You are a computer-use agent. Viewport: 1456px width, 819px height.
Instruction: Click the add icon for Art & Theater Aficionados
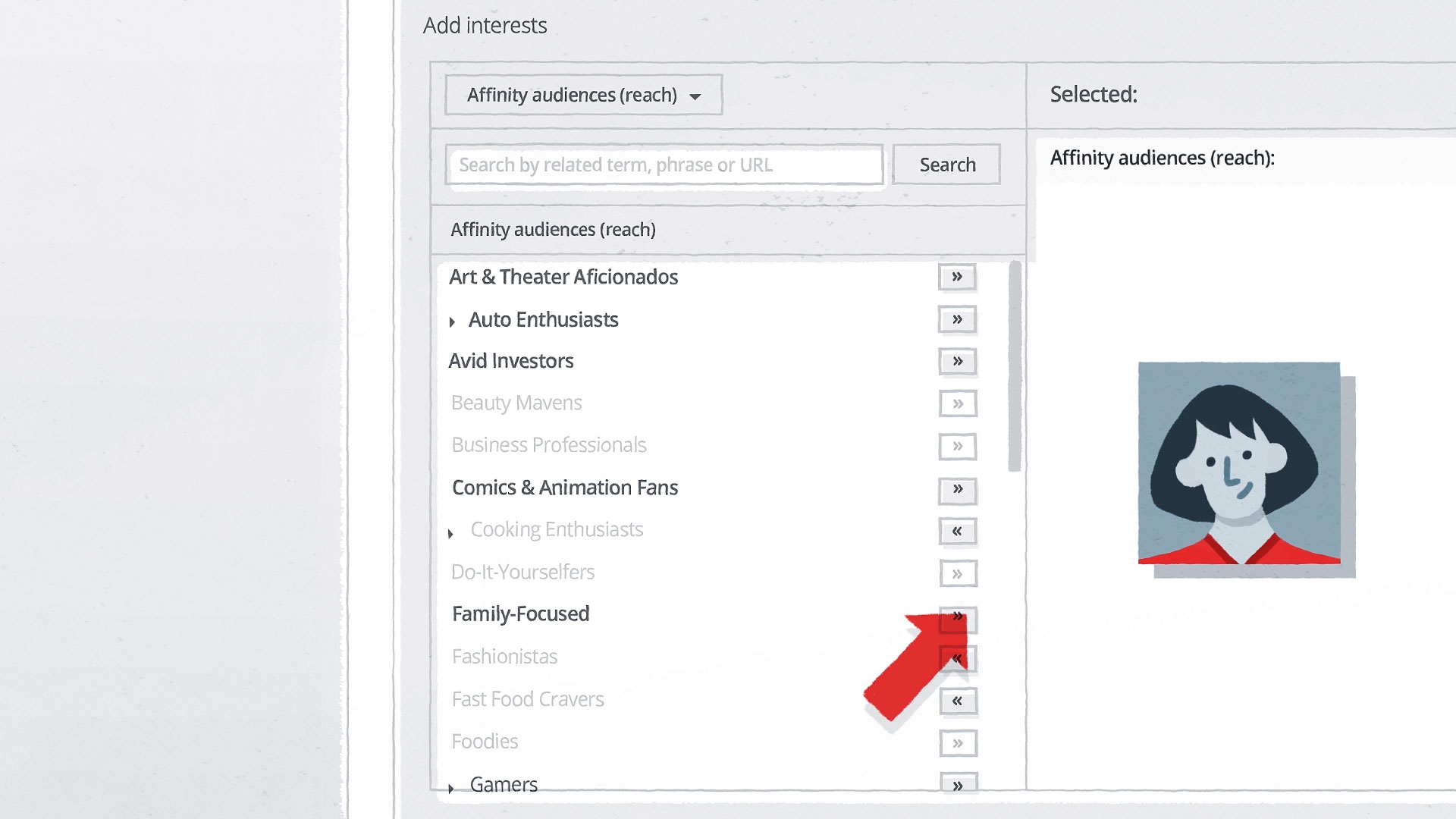[x=956, y=276]
